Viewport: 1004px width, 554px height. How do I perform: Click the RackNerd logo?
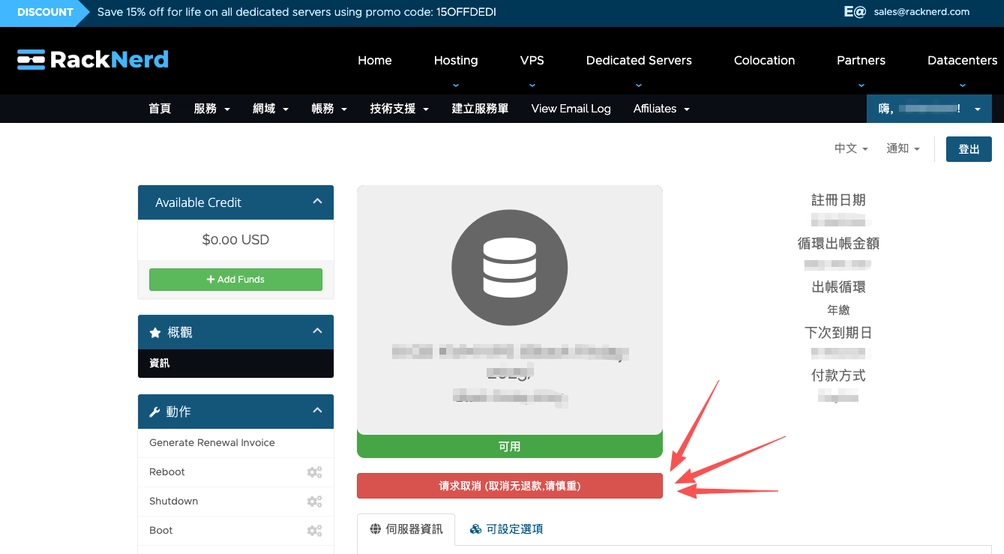point(93,60)
